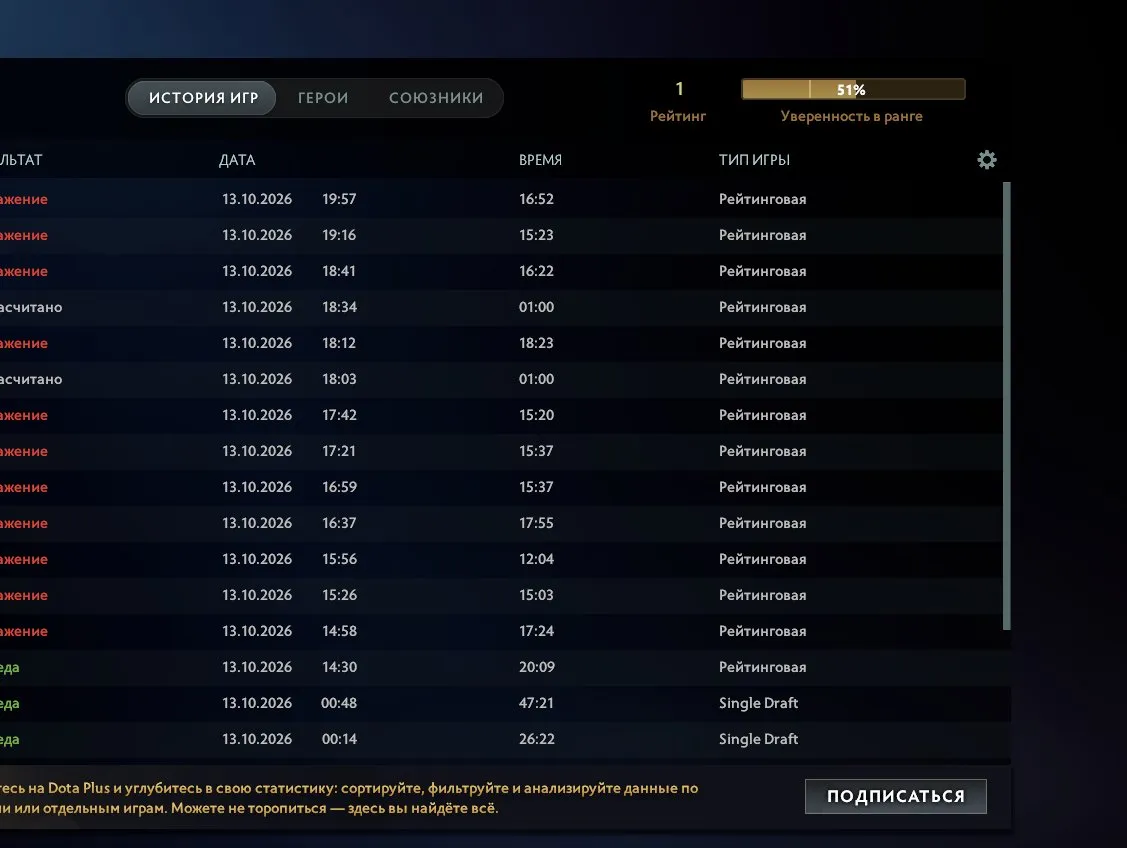Click the match started at 17:42
Image resolution: width=1127 pixels, height=848 pixels.
pos(502,415)
